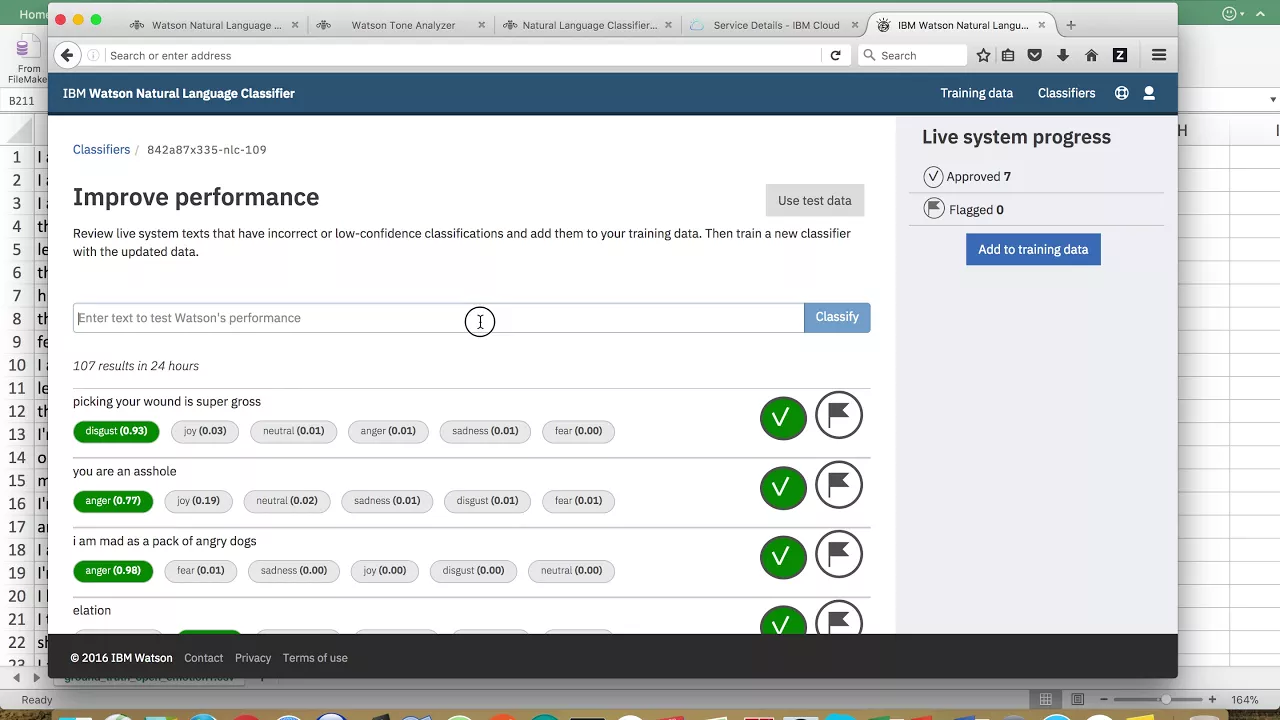Viewport: 1280px width, 720px height.
Task: Select the 'joy (0.03)' label chip
Action: click(x=205, y=431)
